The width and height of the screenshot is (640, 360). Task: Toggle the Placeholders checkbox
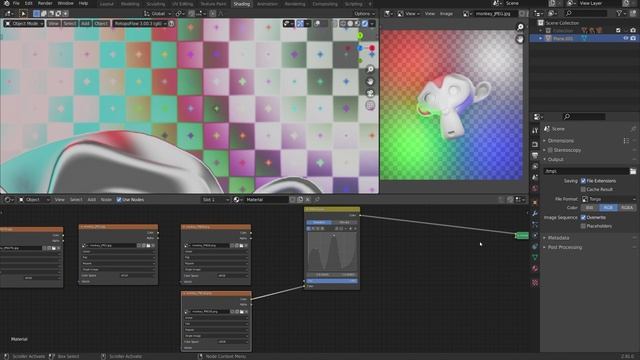coord(583,226)
